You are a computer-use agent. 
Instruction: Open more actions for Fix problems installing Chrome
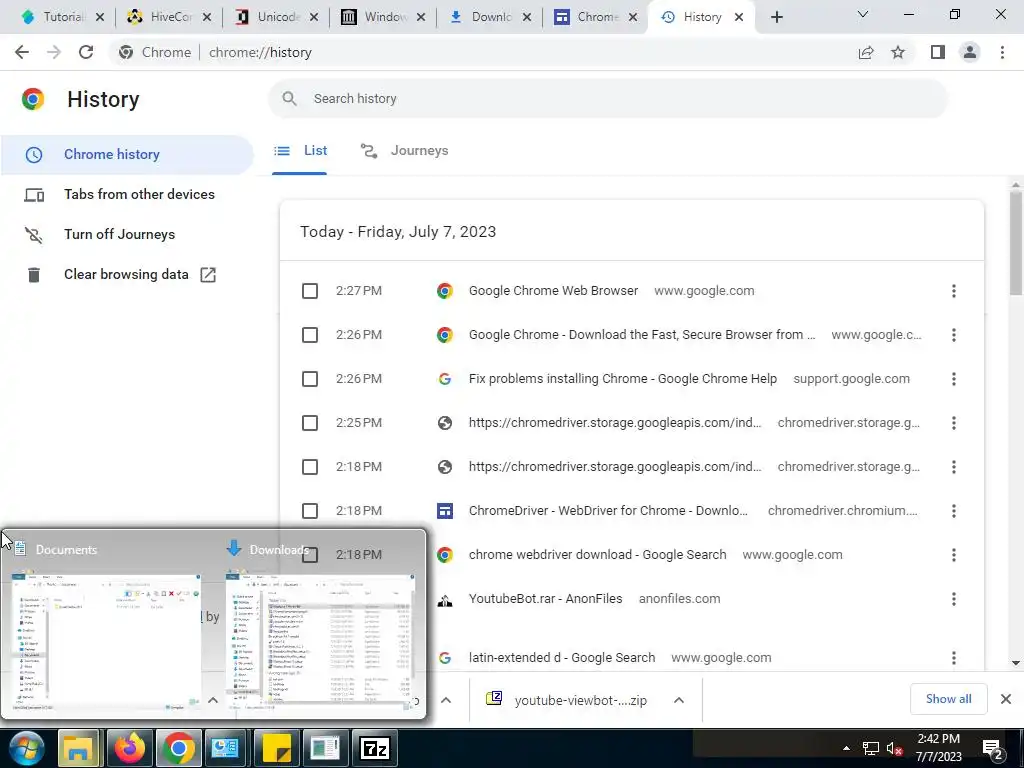953,379
